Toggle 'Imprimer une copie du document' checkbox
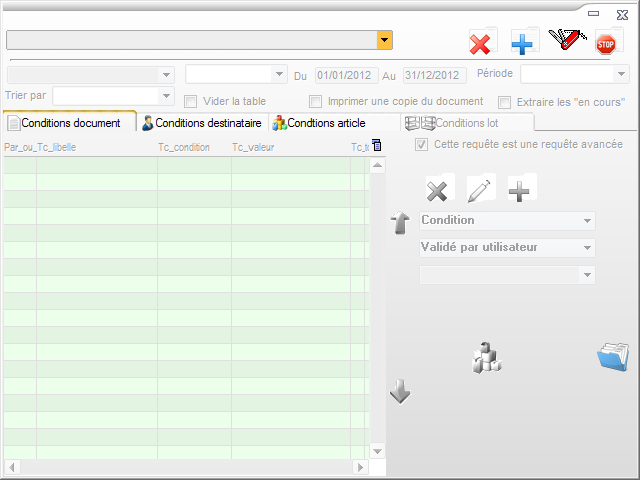The width and height of the screenshot is (640, 480). pos(316,101)
